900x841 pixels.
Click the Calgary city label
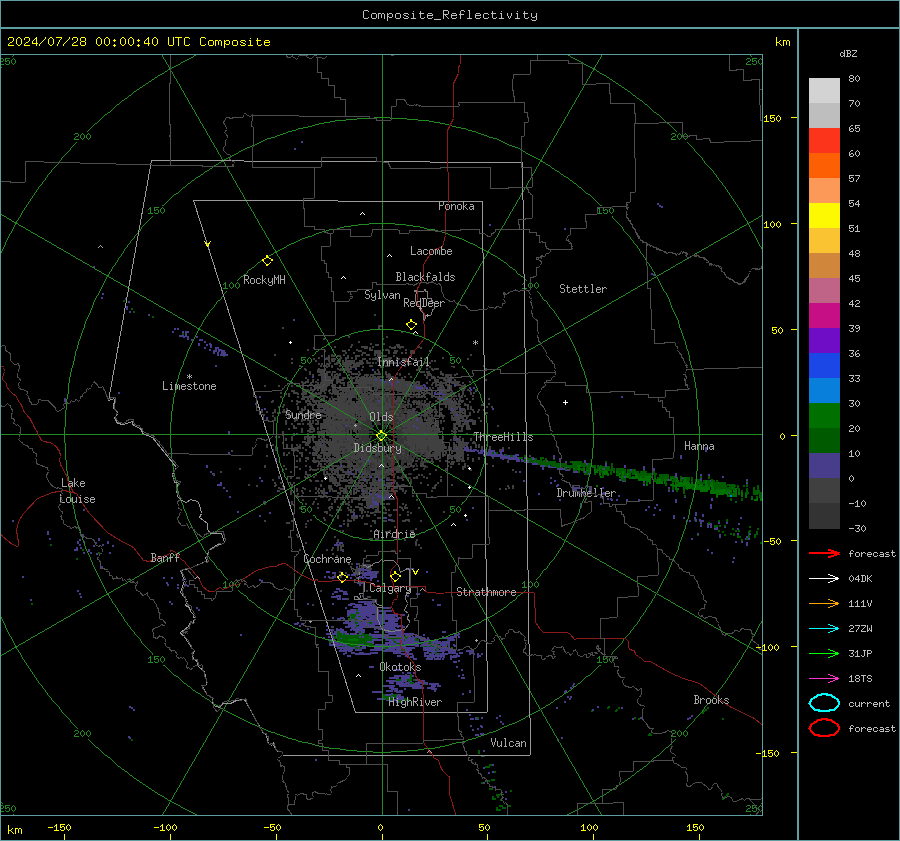pos(390,588)
